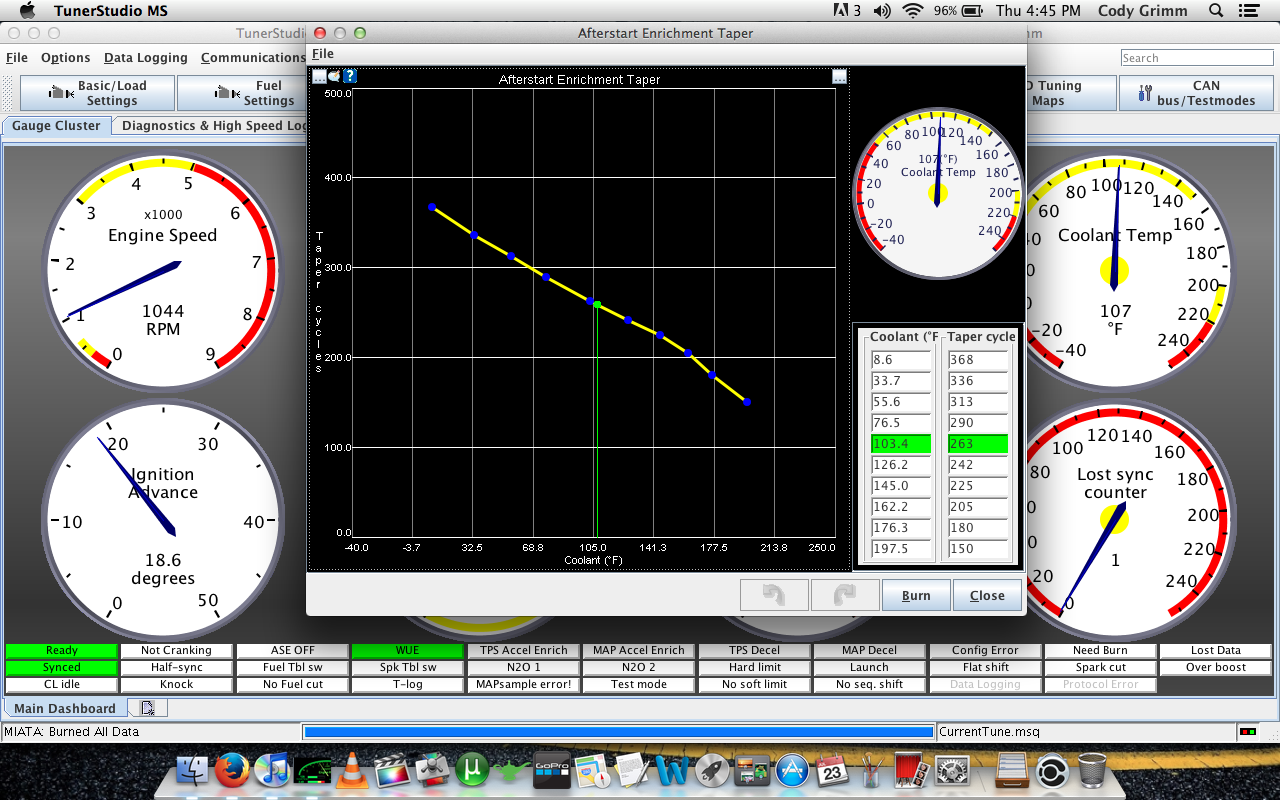
Task: Toggle the WUE status indicator
Action: click(407, 650)
